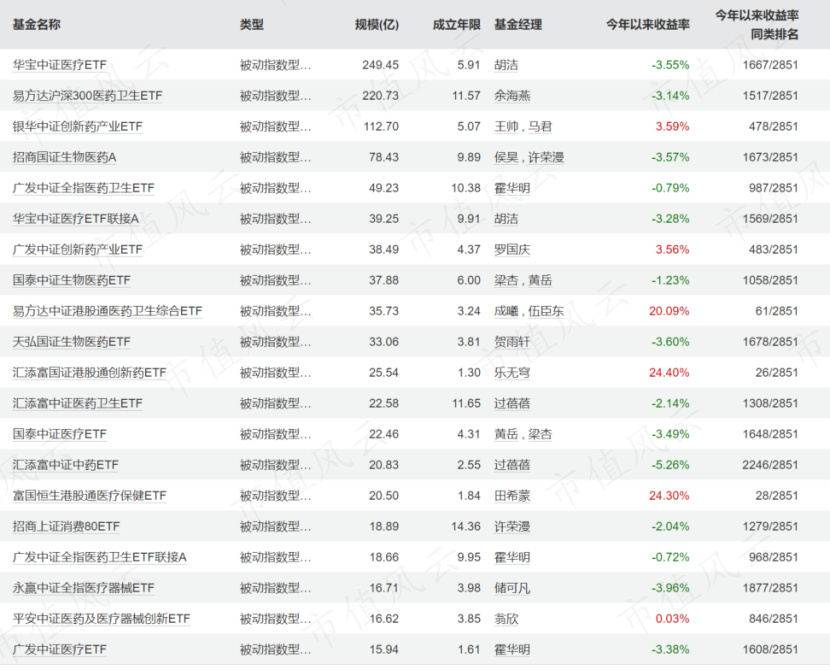Open fund link 广发中证全指医药卫生ETF

(84, 188)
